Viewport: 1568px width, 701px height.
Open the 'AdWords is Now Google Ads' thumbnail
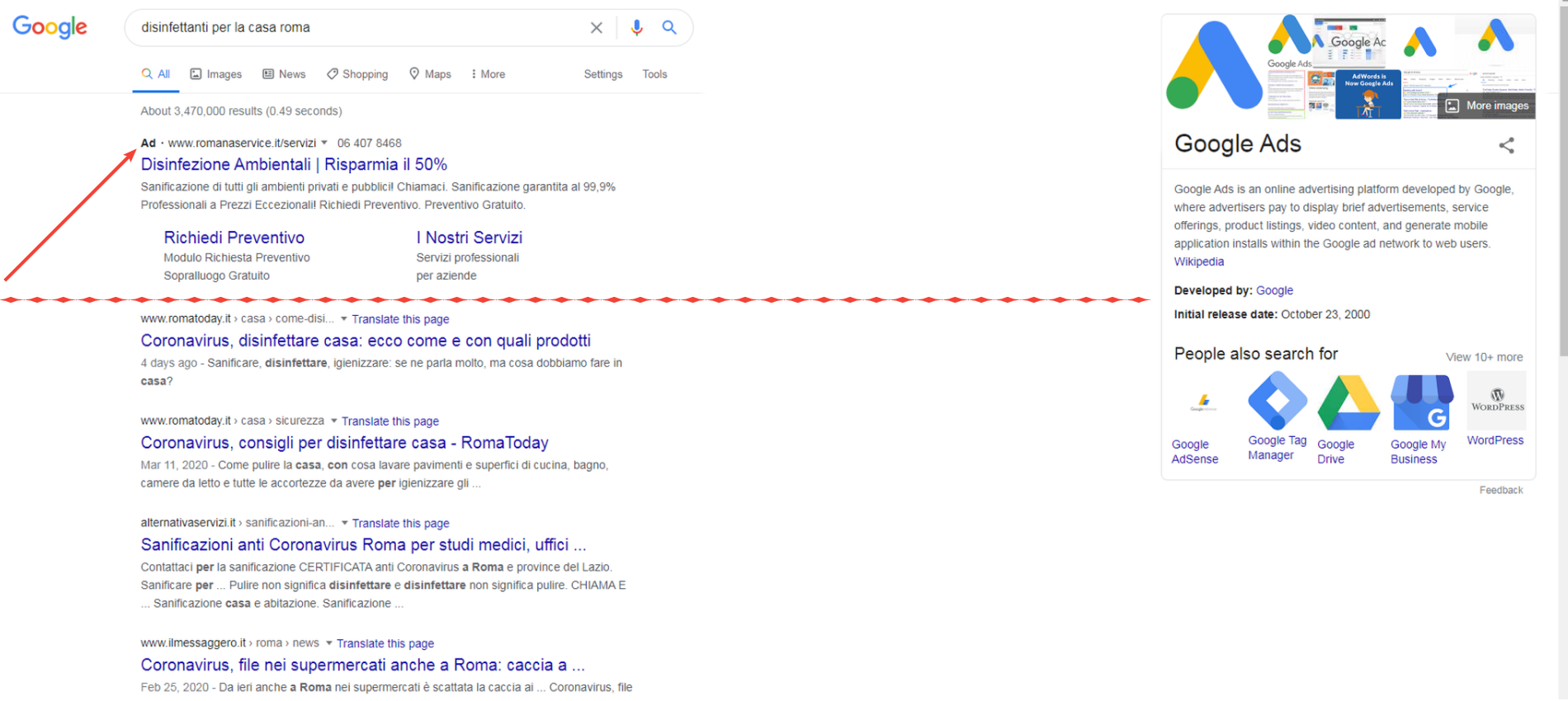tap(1368, 94)
